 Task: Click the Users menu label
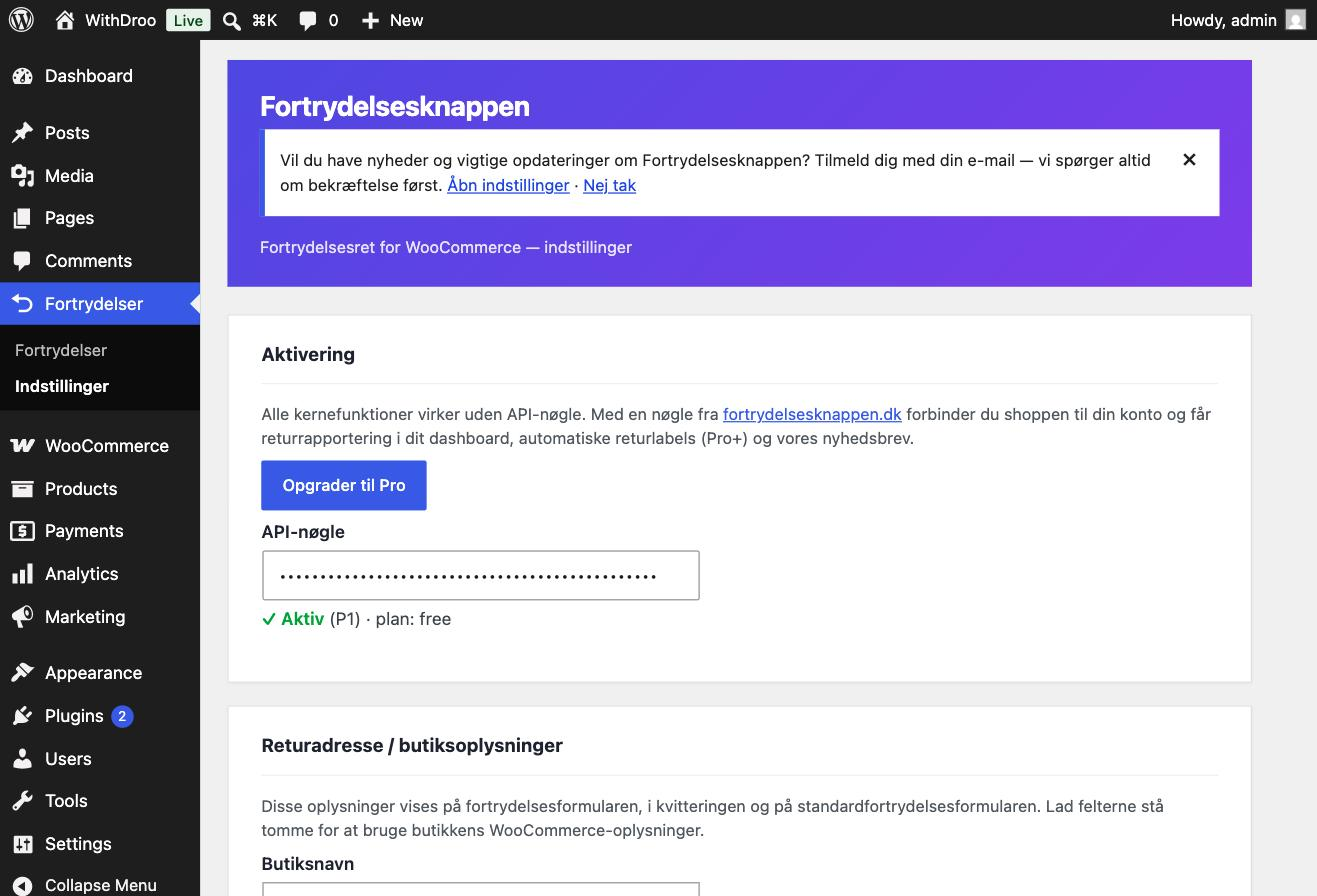coord(68,759)
